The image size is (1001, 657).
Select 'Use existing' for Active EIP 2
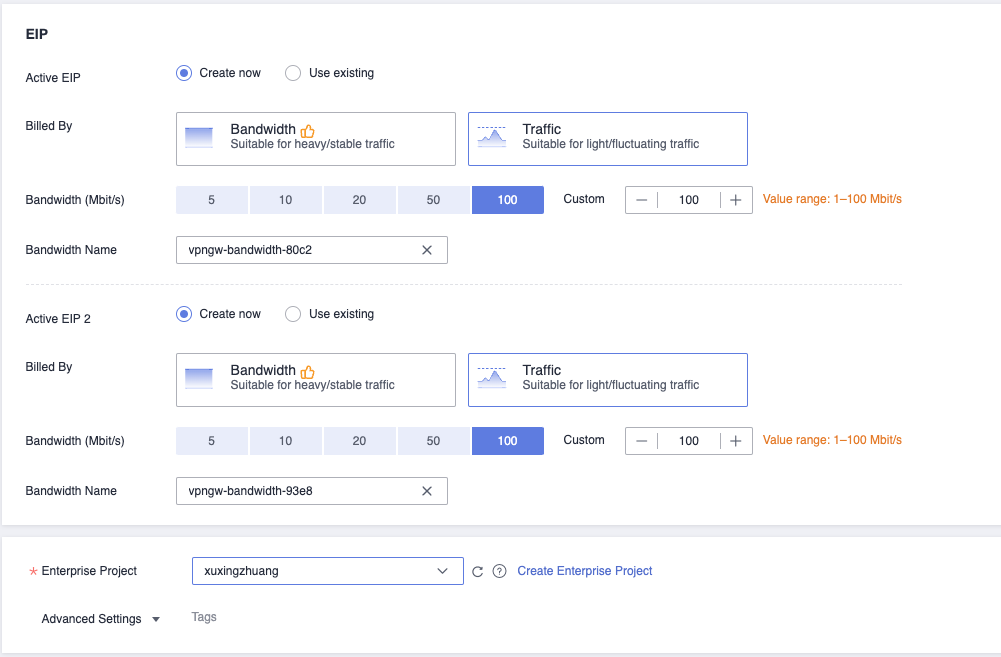pyautogui.click(x=293, y=314)
